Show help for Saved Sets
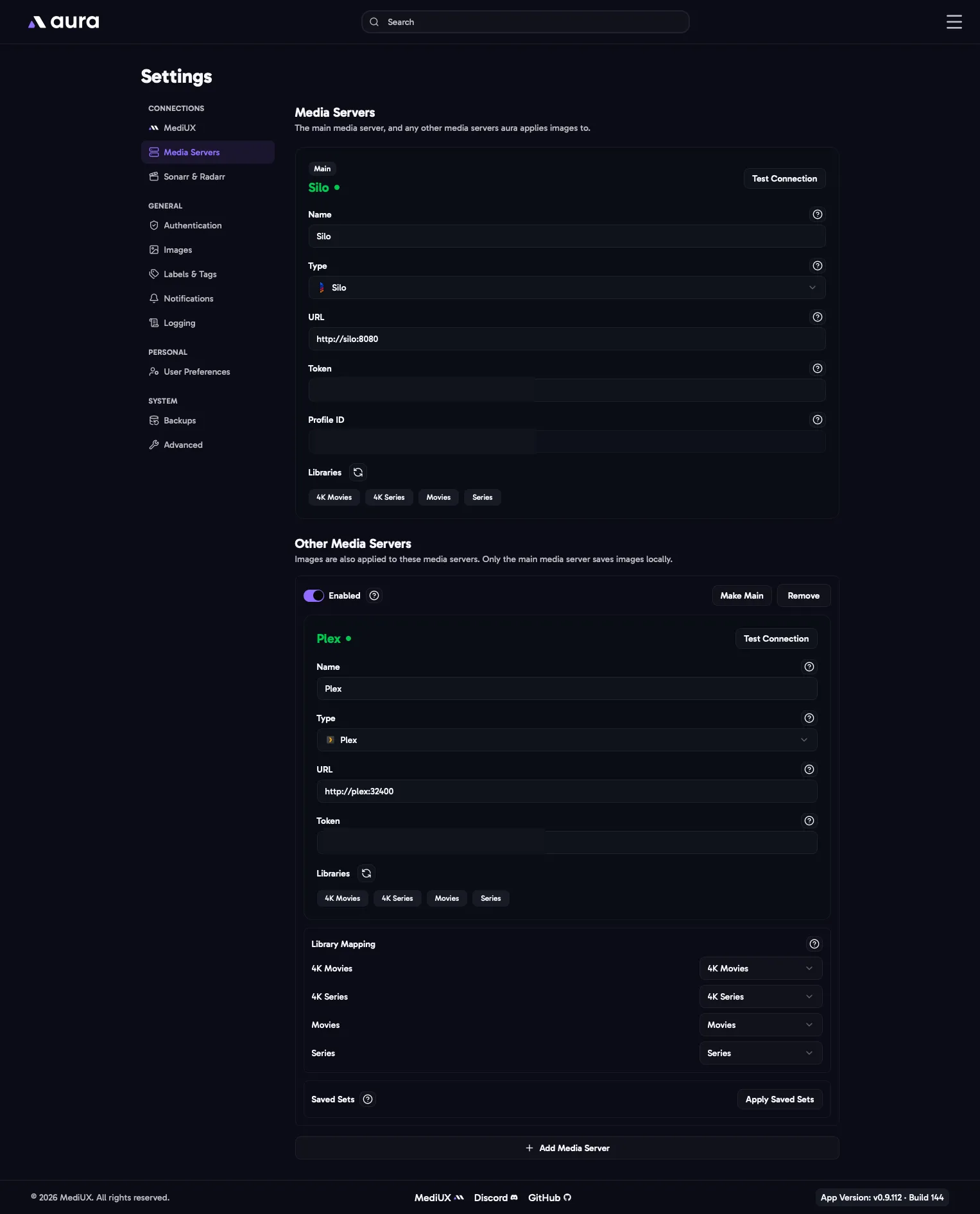 click(x=368, y=1099)
